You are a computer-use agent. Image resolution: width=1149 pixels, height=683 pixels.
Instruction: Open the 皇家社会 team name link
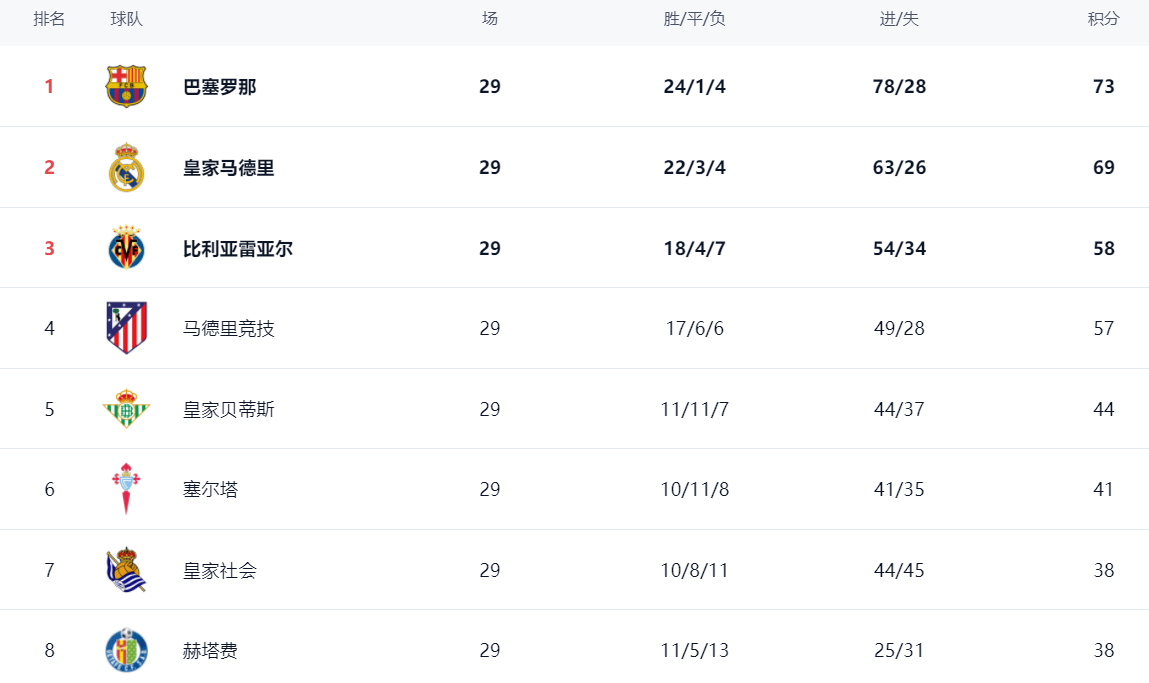click(220, 571)
